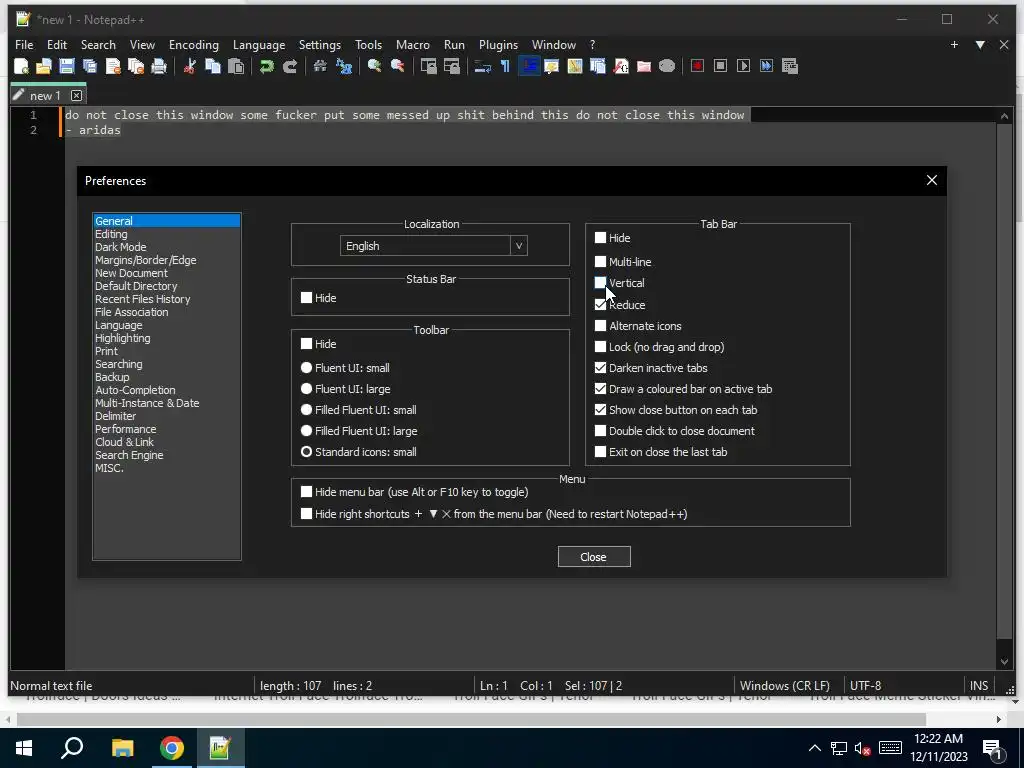The height and width of the screenshot is (768, 1024).
Task: Click the Zoom In magnifier icon
Action: (374, 66)
